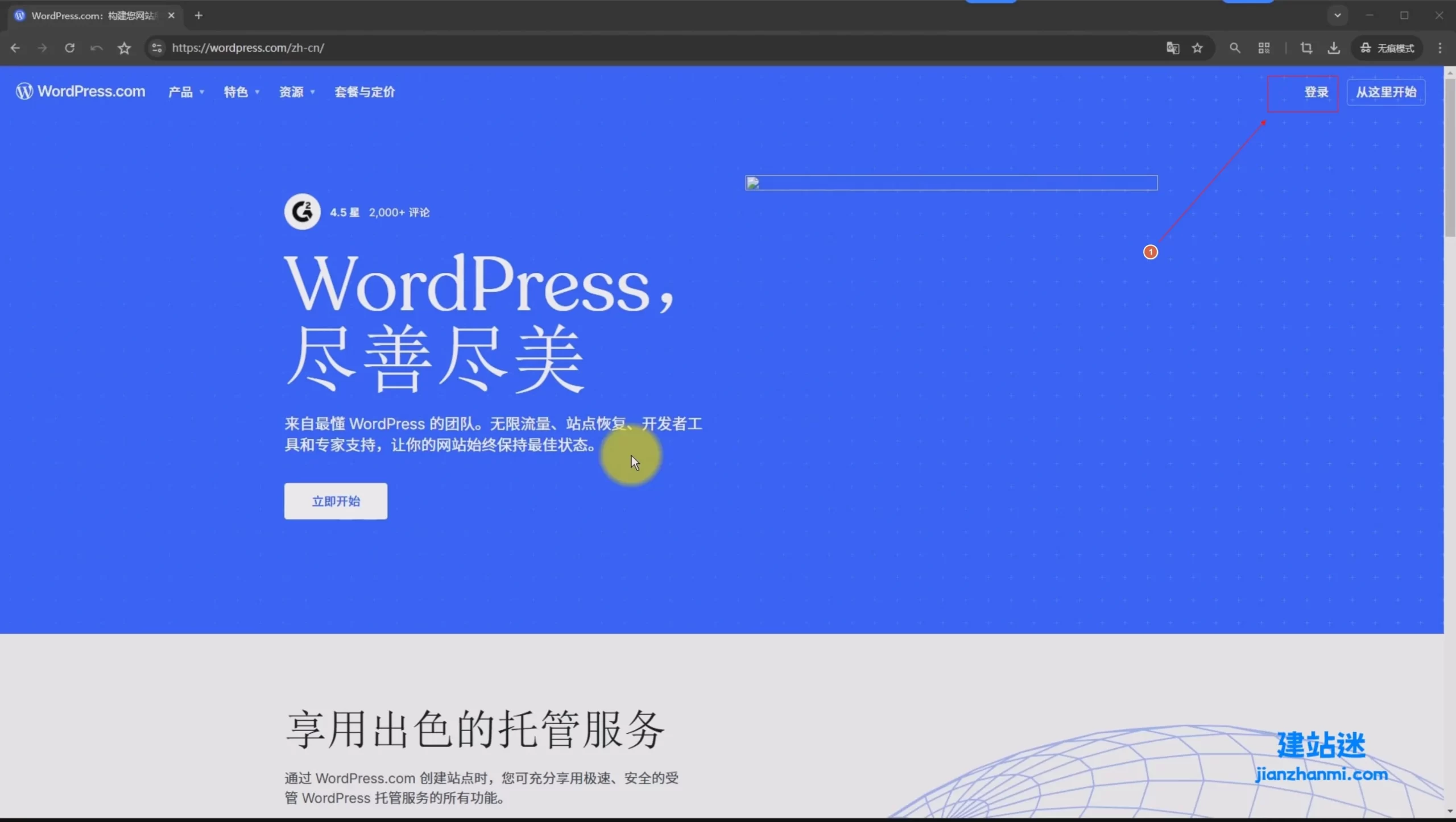Open the extensions grid icon

pyautogui.click(x=1264, y=48)
